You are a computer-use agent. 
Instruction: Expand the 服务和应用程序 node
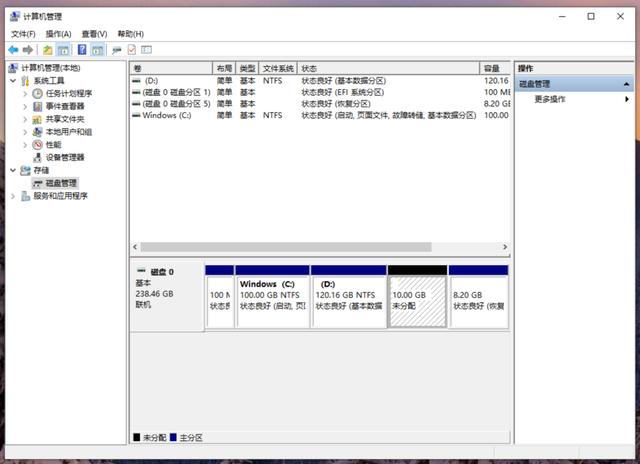pos(13,196)
